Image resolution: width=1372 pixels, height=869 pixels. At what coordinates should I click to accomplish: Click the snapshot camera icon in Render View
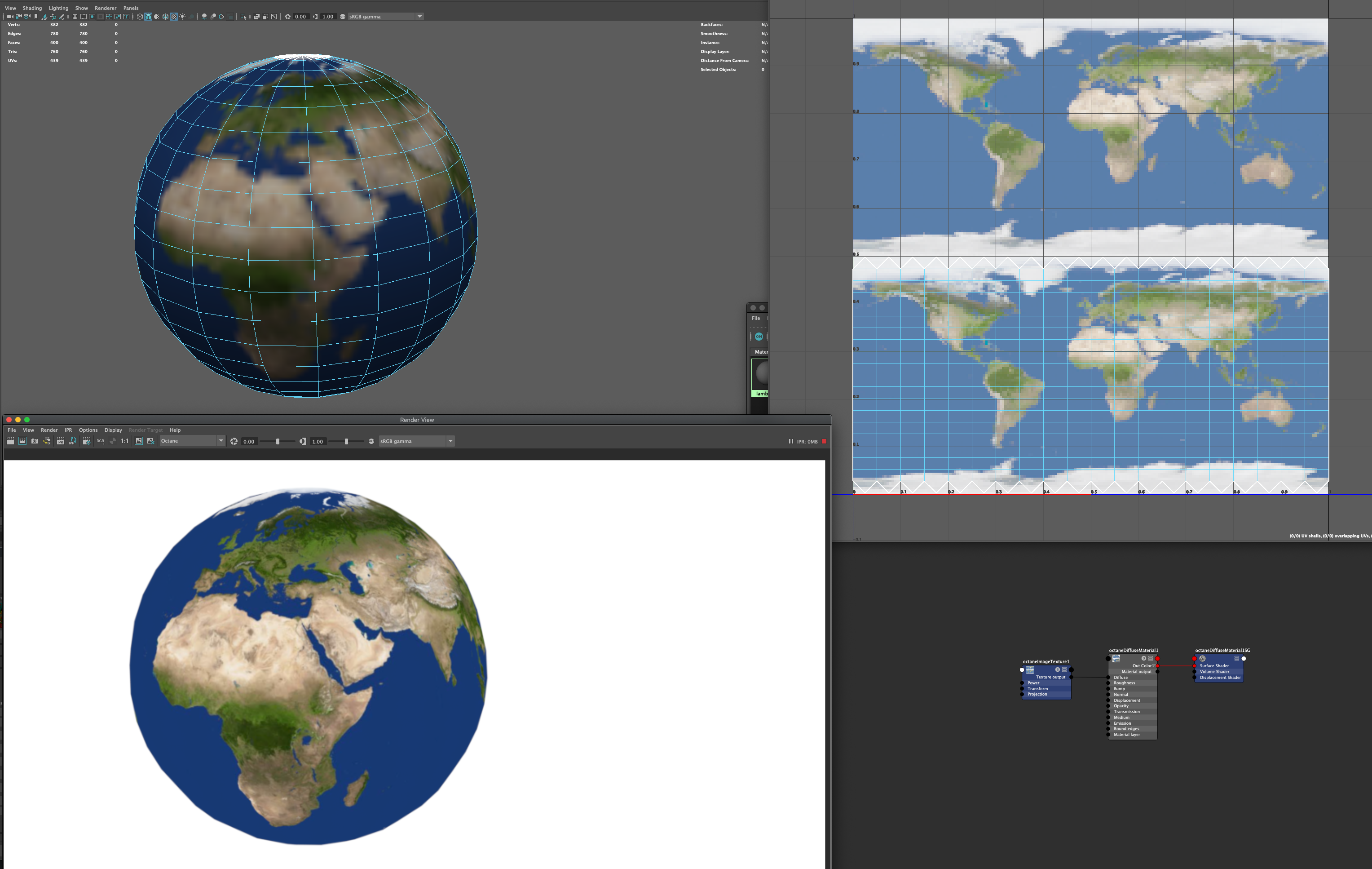(35, 441)
